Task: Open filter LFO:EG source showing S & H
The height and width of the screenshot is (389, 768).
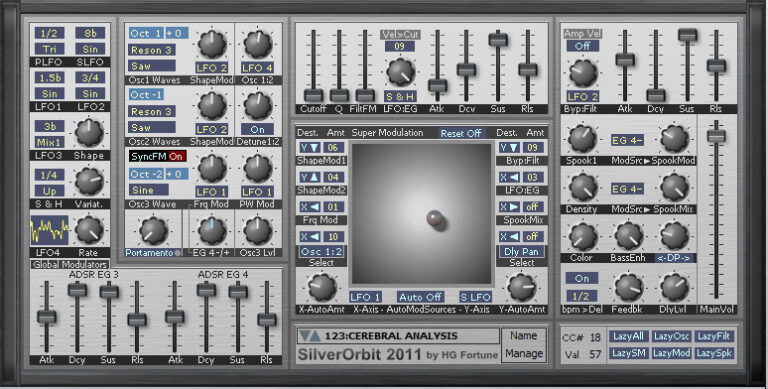Action: click(x=400, y=97)
